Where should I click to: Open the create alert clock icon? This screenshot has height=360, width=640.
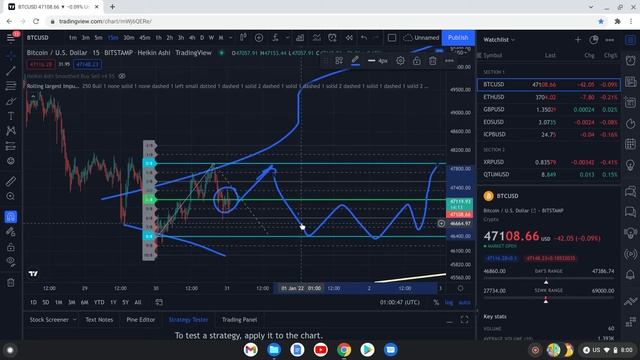pos(332,38)
